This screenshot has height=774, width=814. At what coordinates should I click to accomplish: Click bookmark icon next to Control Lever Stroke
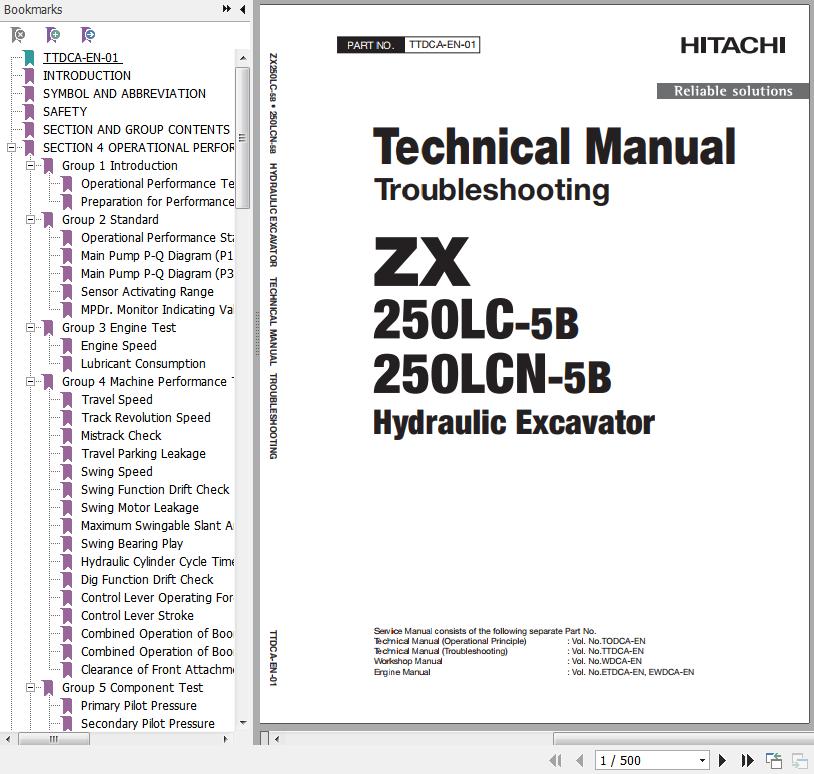coord(67,616)
